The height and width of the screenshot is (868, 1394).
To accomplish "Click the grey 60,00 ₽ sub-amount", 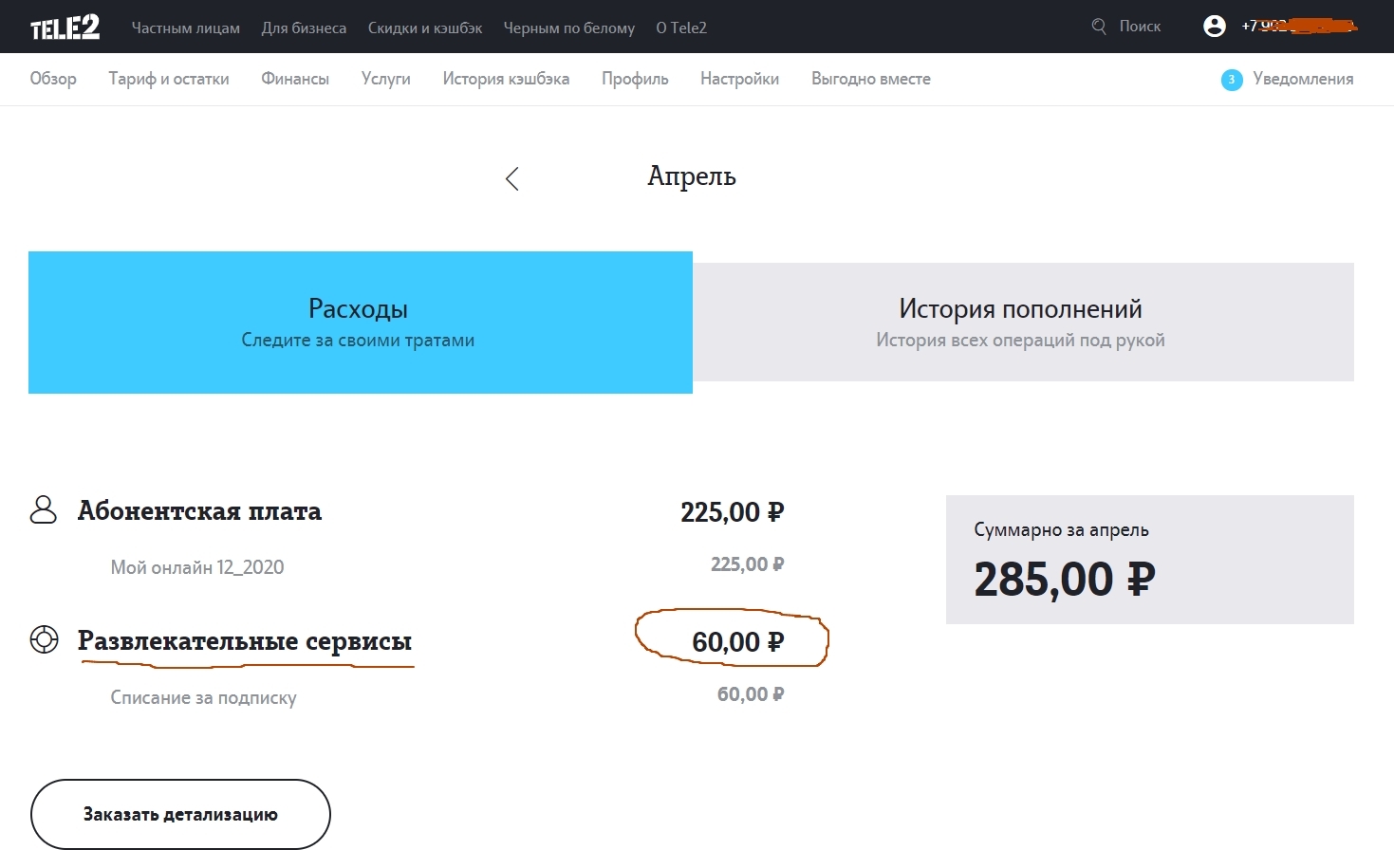I will pos(751,694).
